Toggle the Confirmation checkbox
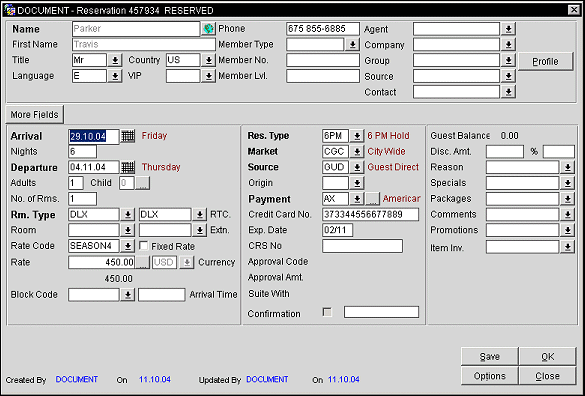Viewport: 585px width, 396px height. tap(327, 312)
